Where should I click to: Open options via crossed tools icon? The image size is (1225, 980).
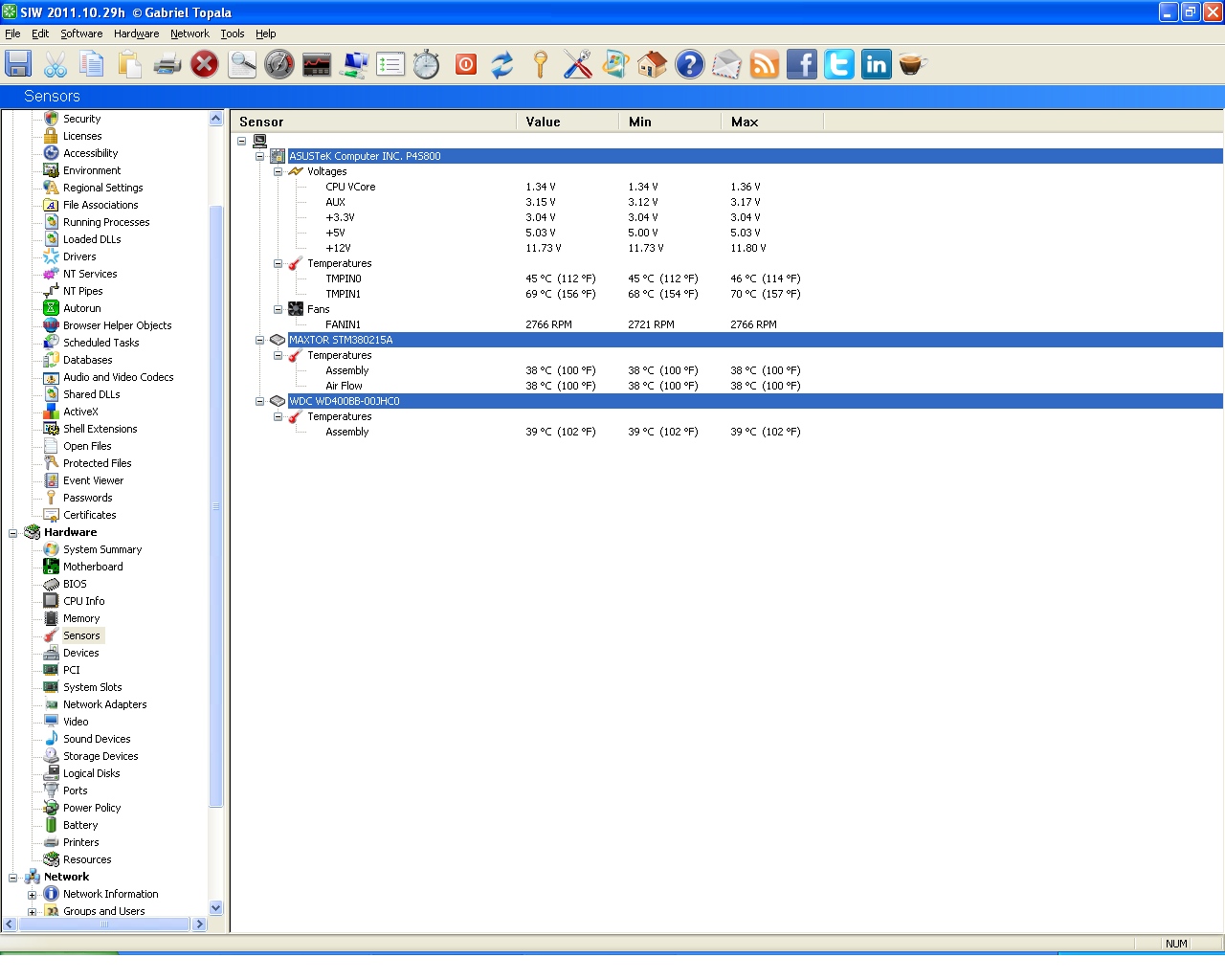point(578,64)
